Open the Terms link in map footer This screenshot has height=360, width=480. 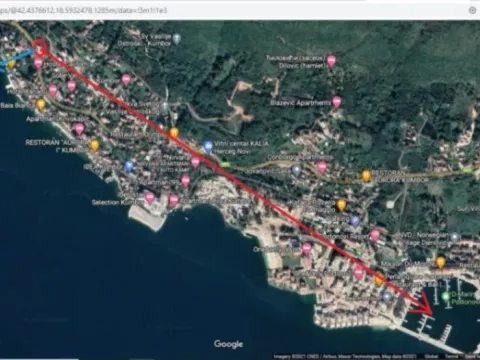451,357
